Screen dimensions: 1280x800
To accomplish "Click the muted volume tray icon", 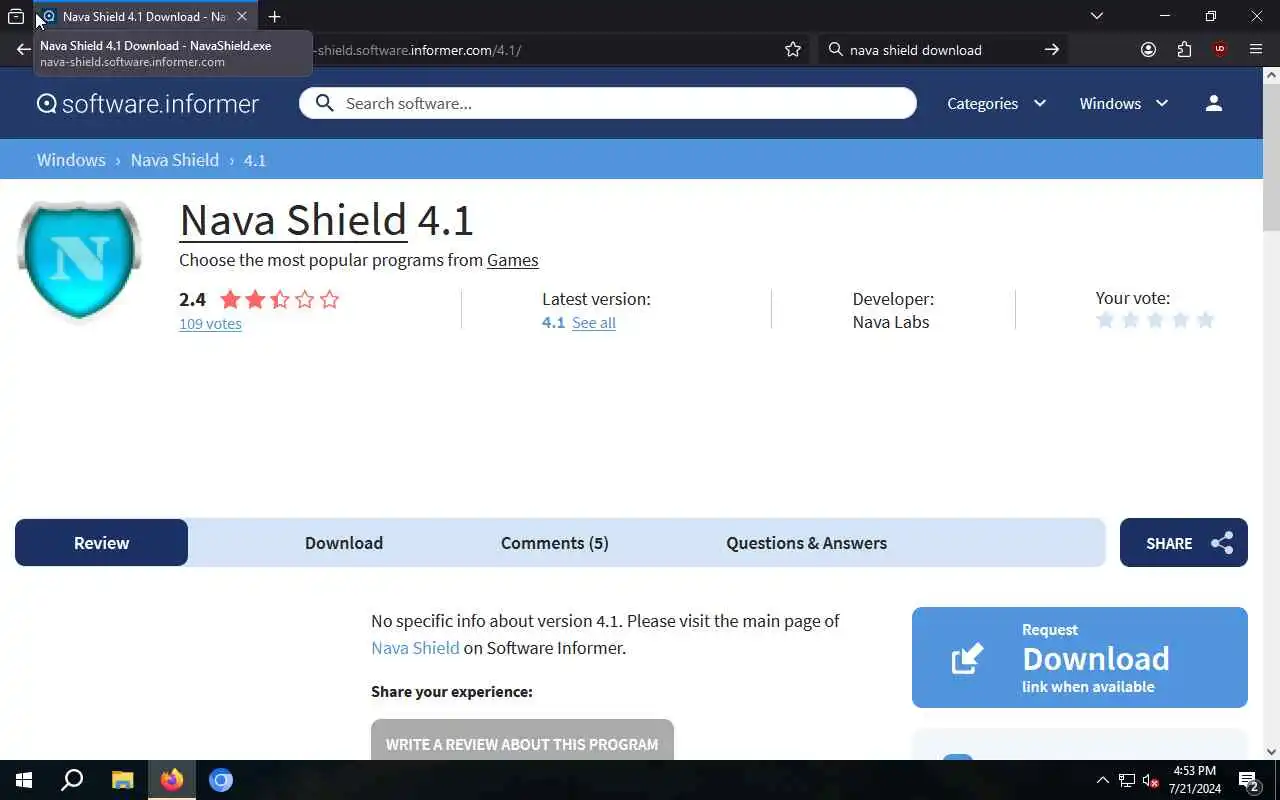I will click(x=1151, y=780).
